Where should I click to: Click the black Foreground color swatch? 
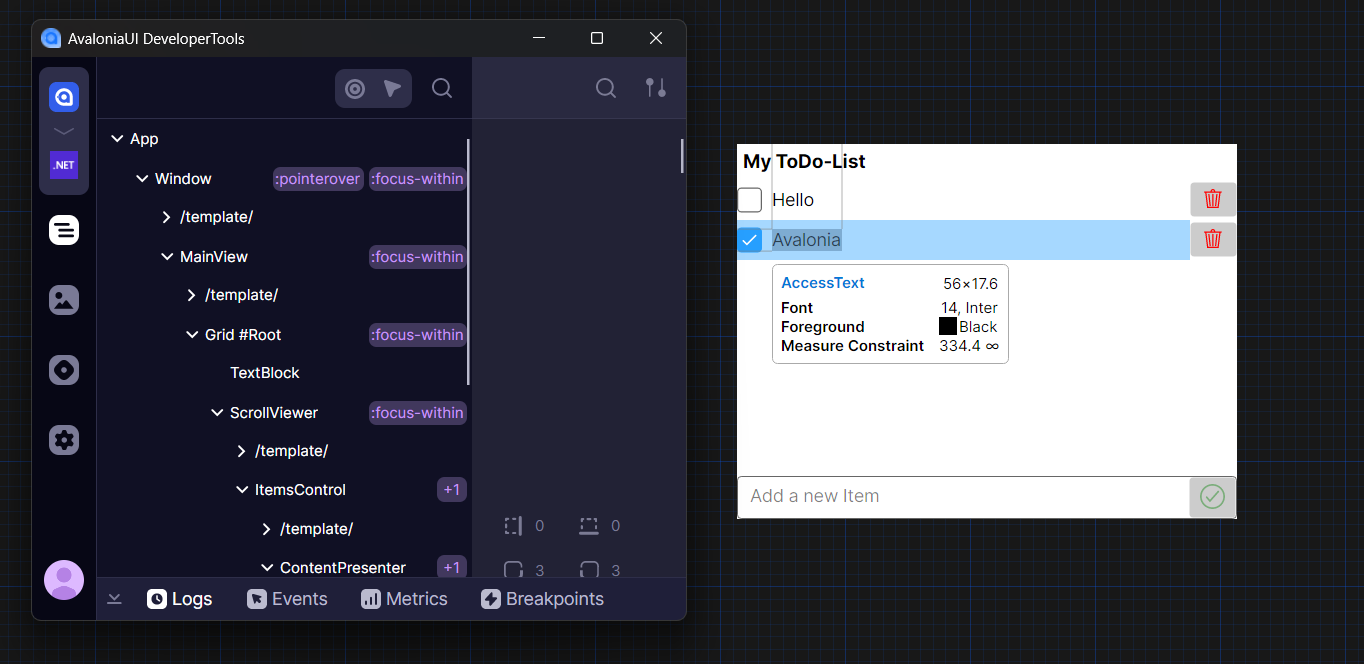(947, 326)
